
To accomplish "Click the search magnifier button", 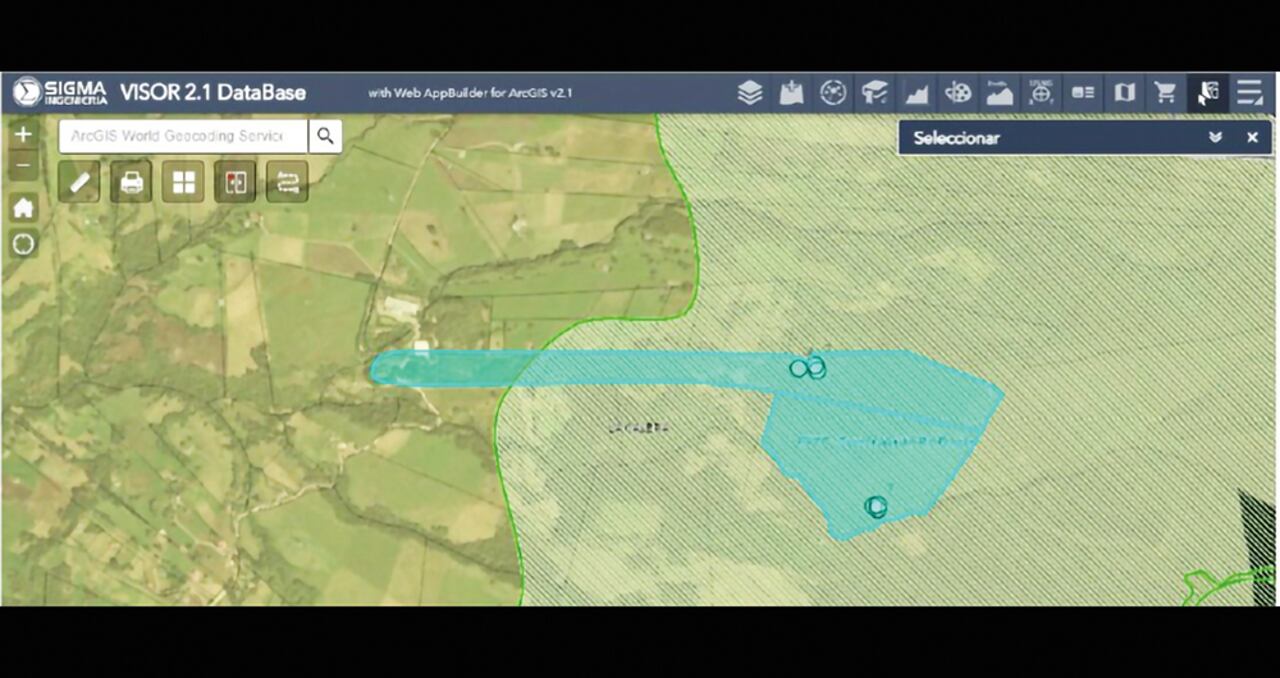I will (325, 136).
